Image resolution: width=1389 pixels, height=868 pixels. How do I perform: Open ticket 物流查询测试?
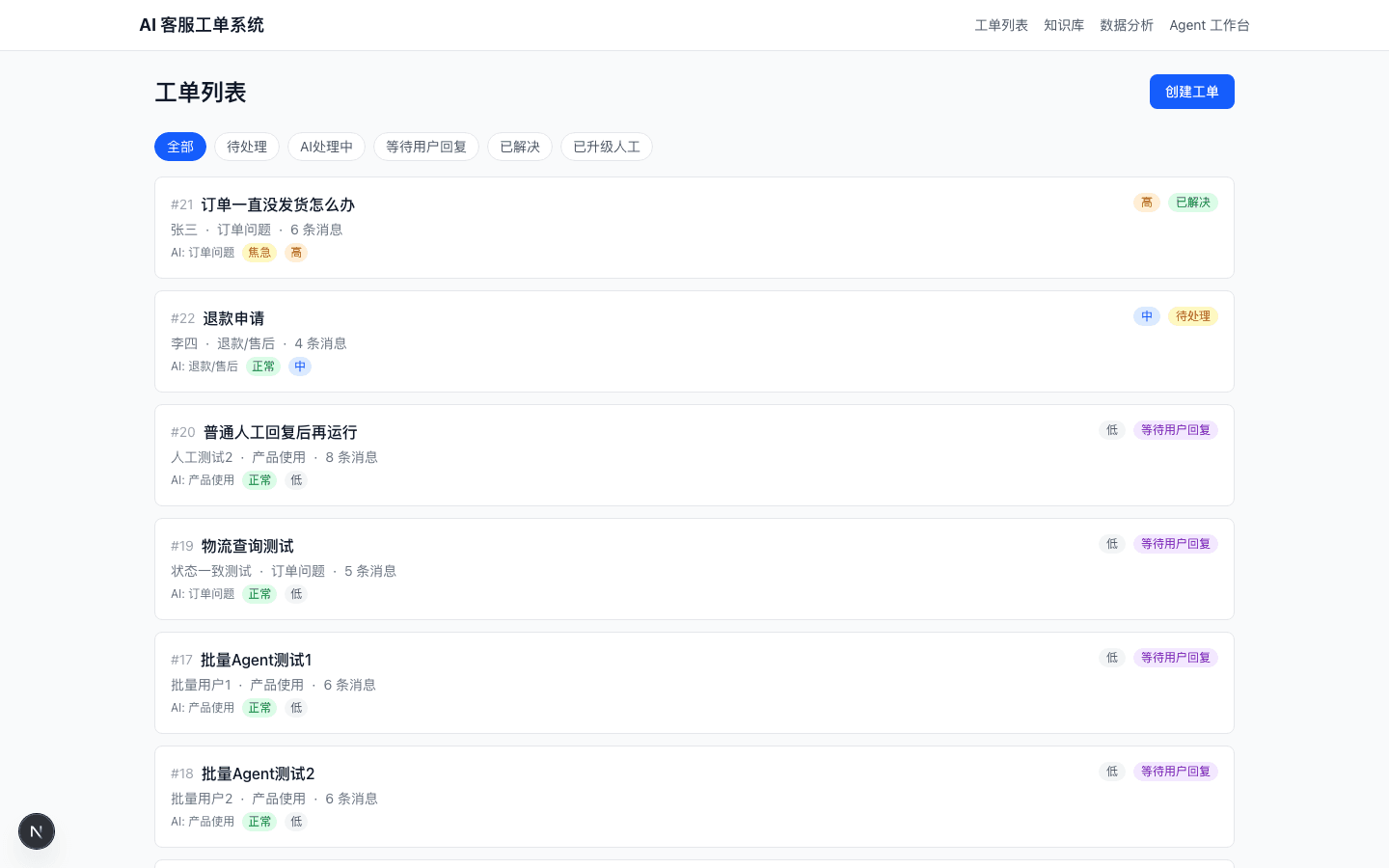[248, 546]
